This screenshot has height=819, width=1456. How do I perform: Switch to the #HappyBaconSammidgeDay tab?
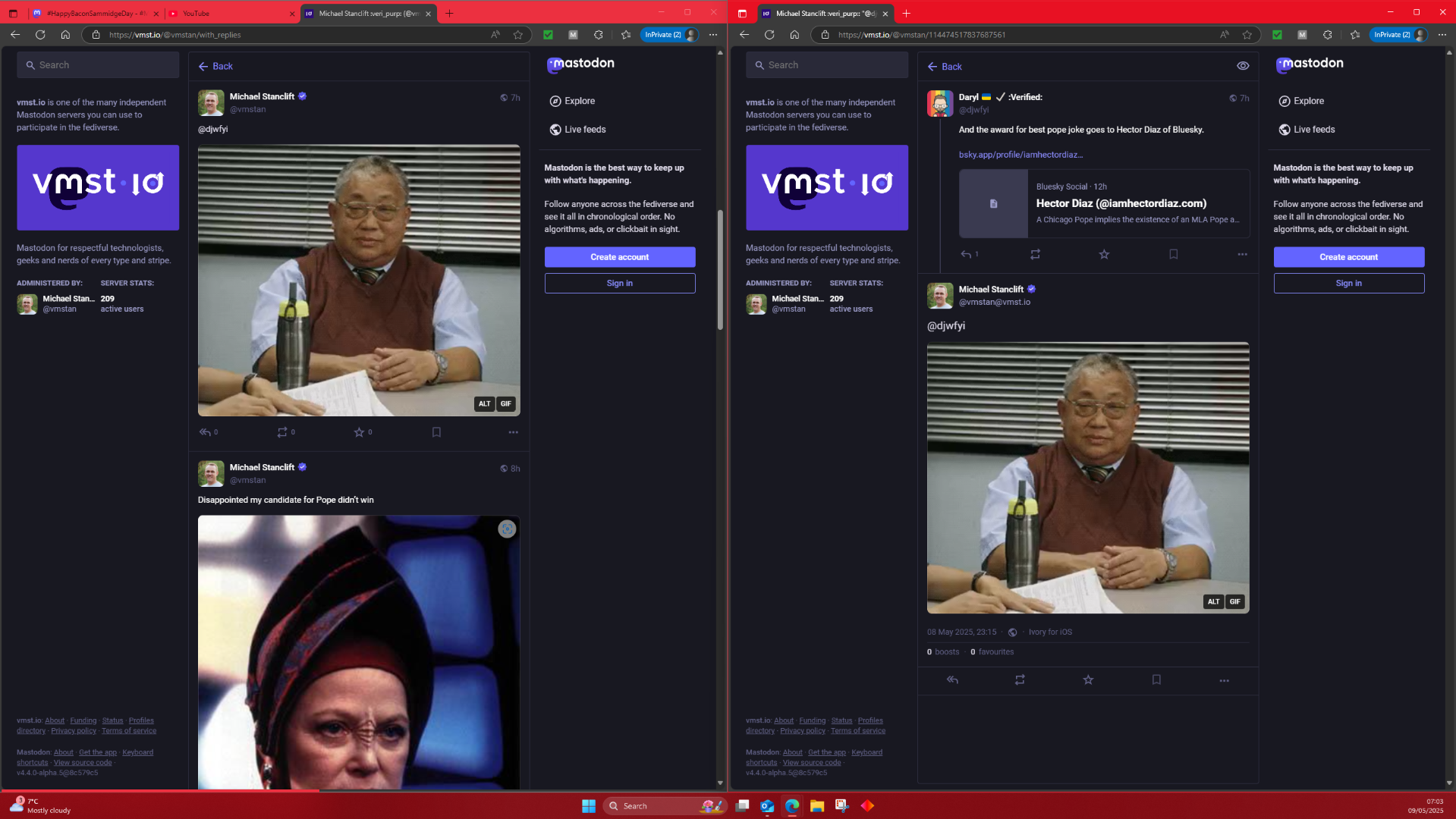pyautogui.click(x=96, y=14)
